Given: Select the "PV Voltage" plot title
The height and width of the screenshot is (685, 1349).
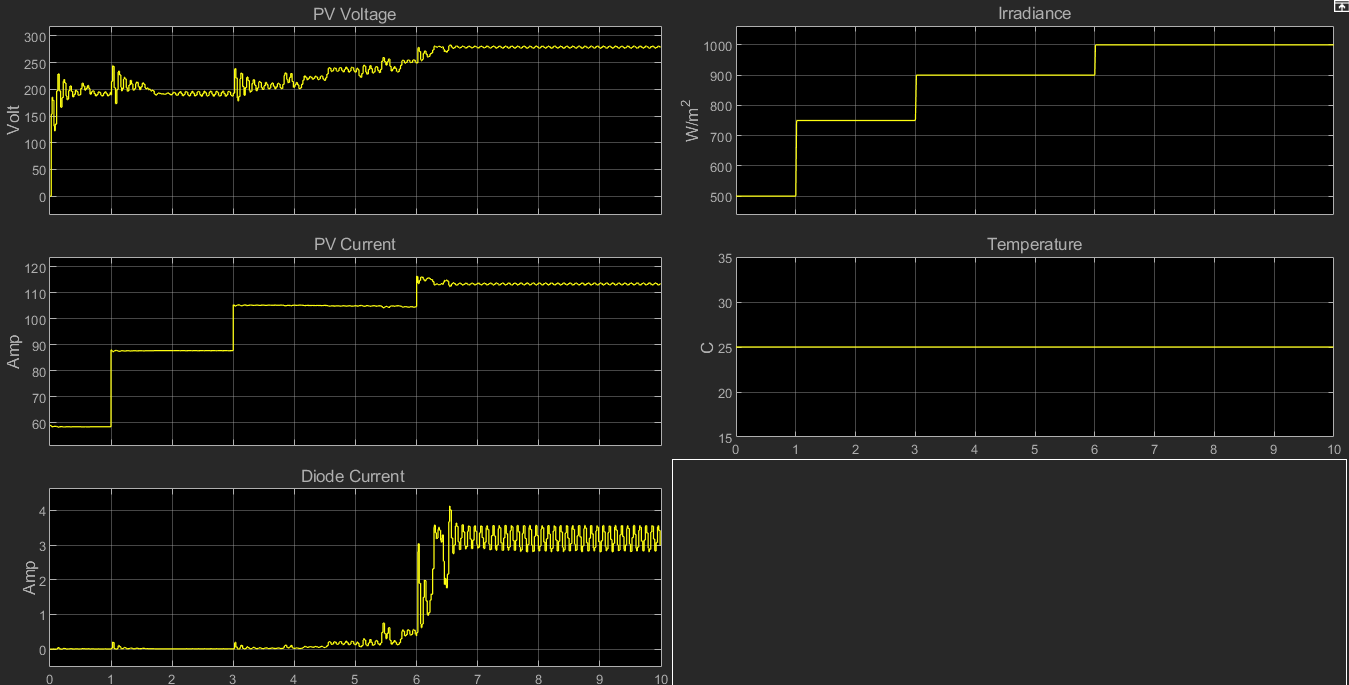Looking at the screenshot, I should (x=356, y=14).
